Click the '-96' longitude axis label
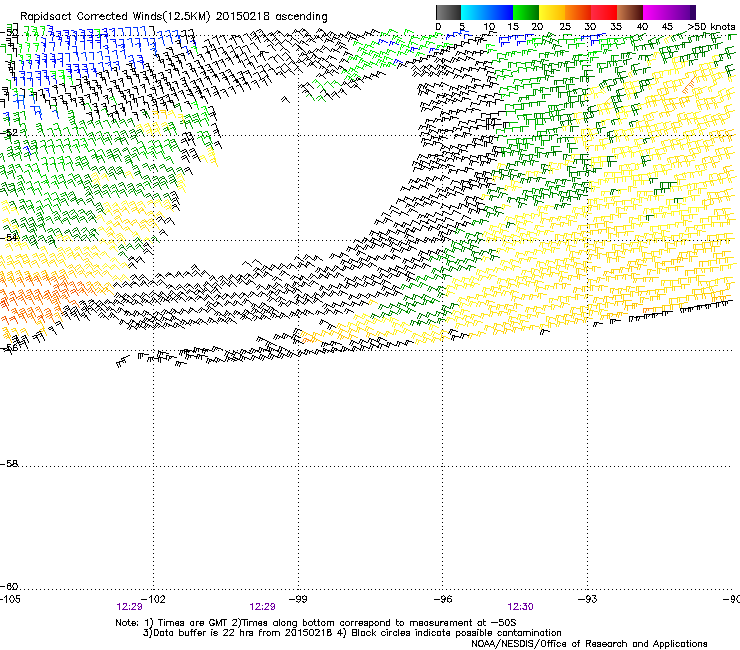 click(443, 599)
